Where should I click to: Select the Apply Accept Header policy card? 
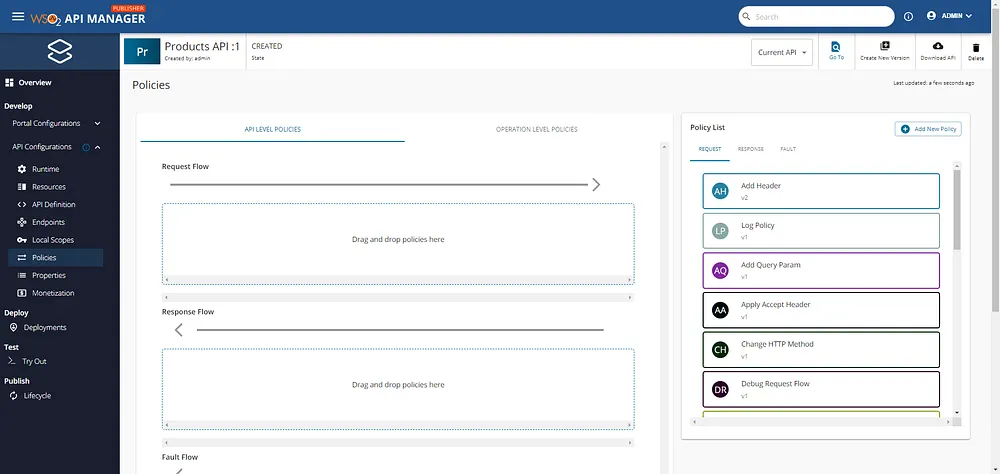[x=821, y=310]
